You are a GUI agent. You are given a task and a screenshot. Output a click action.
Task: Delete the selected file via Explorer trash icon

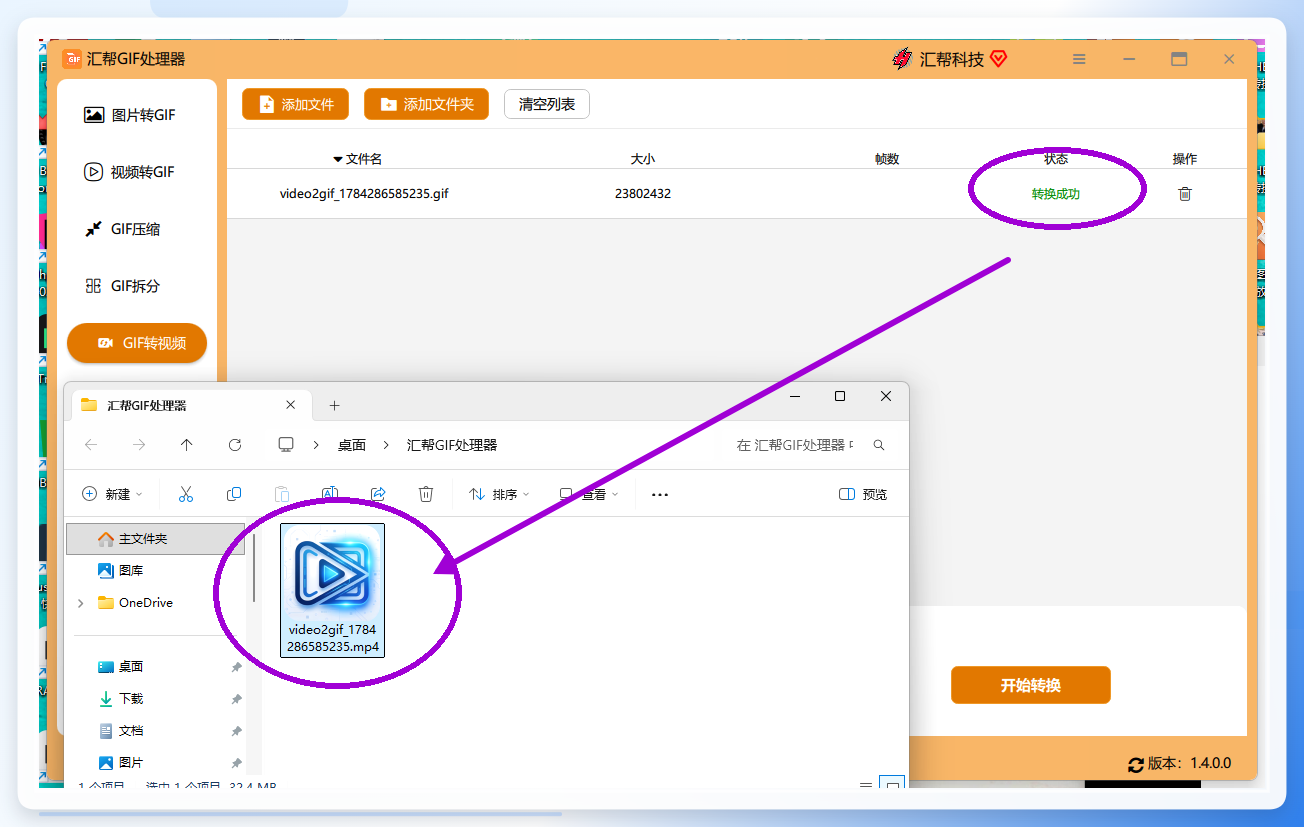pos(426,494)
